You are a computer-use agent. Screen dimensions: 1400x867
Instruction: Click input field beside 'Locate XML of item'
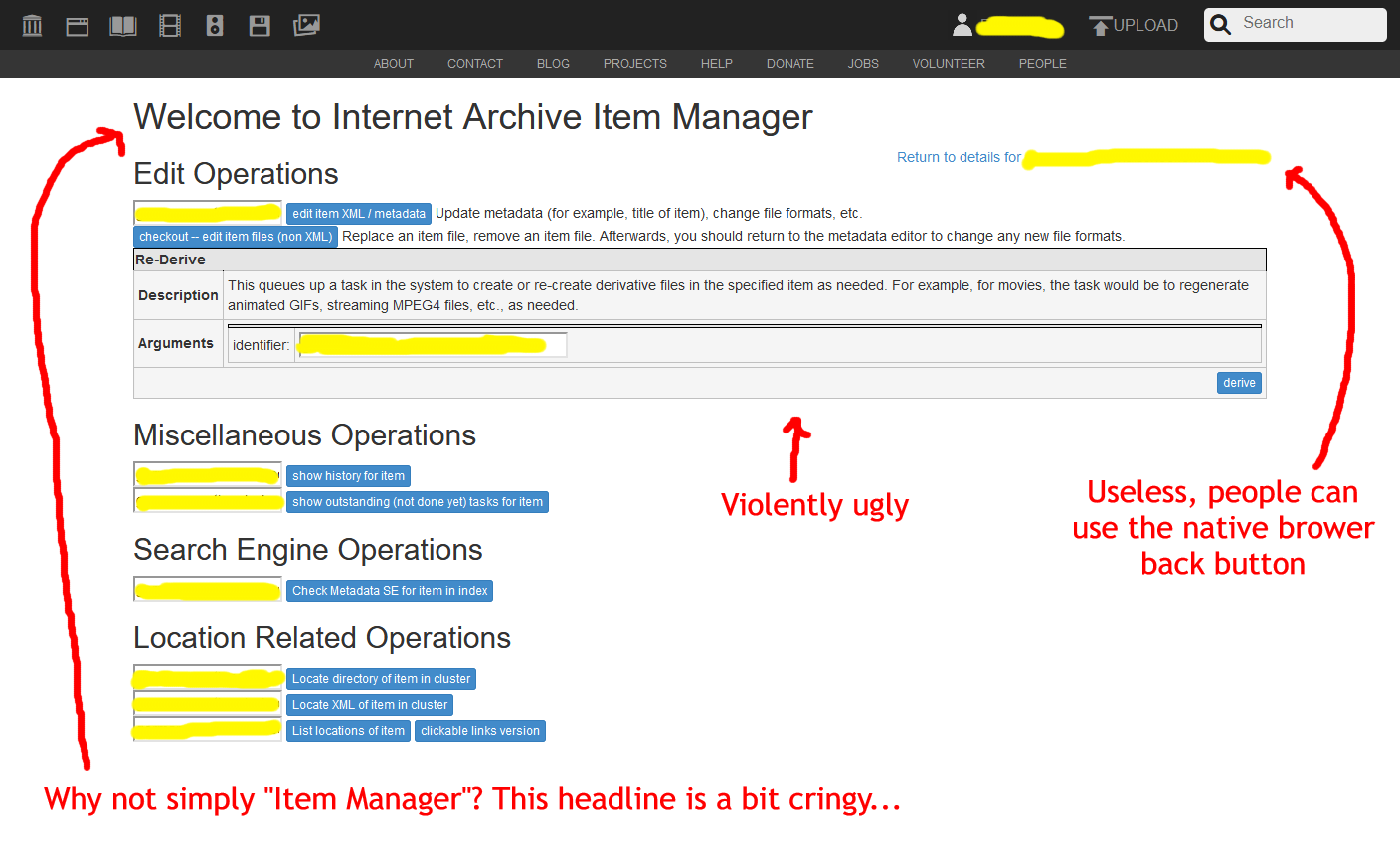[208, 704]
